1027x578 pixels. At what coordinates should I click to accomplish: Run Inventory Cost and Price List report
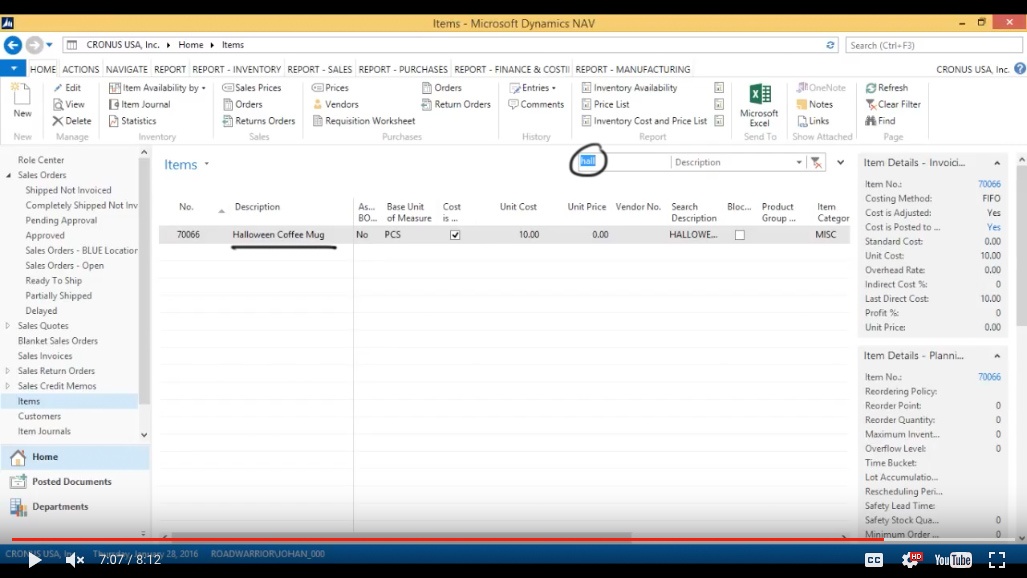[644, 121]
